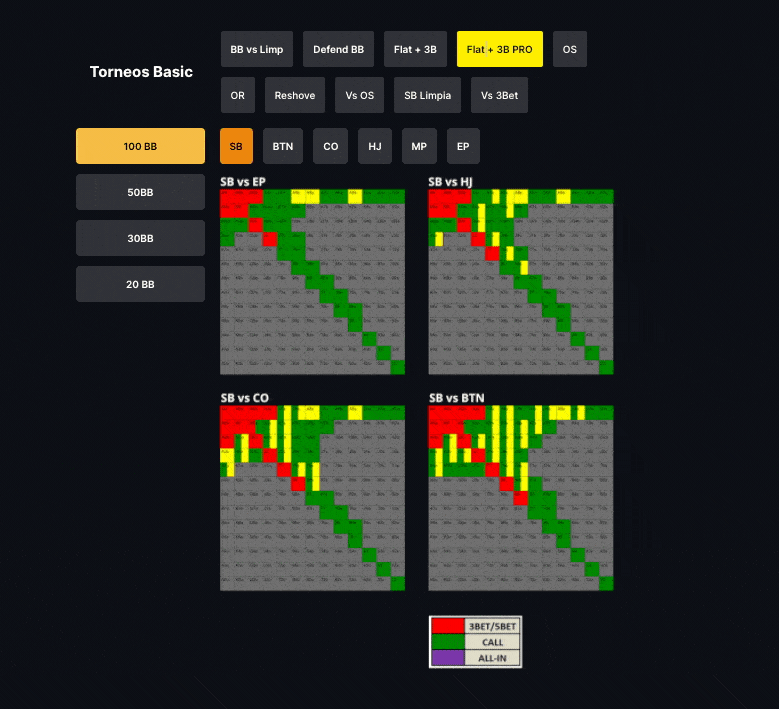Viewport: 779px width, 709px height.
Task: Open the OR range button
Action: [237, 95]
